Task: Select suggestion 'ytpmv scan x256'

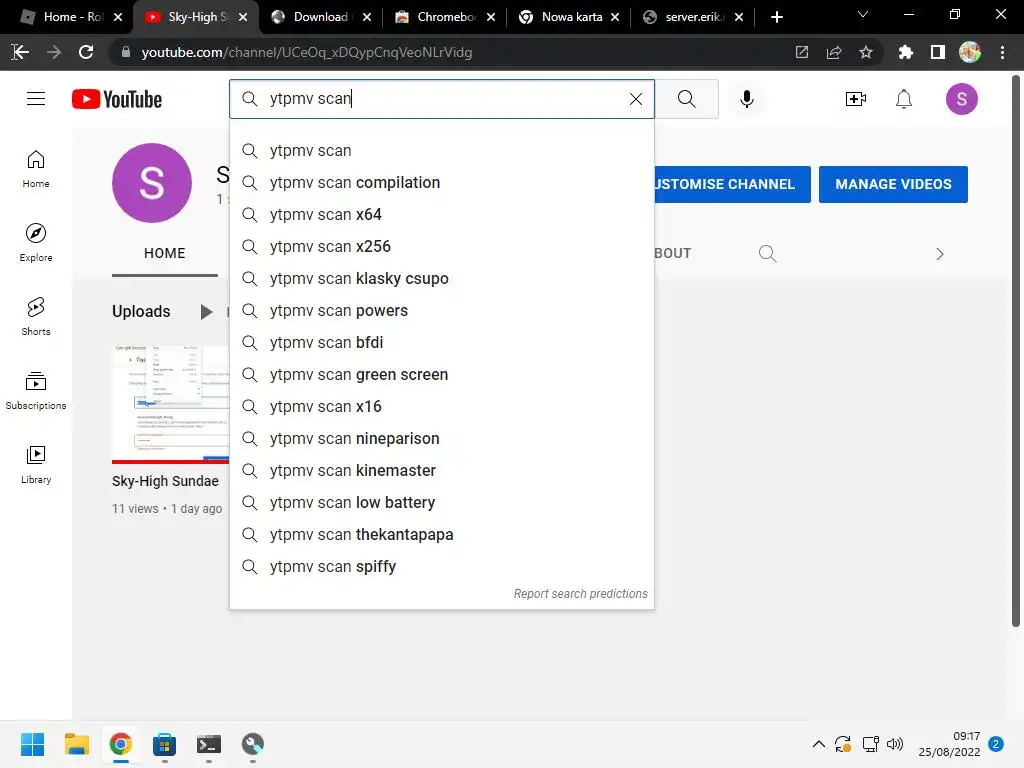Action: pyautogui.click(x=442, y=247)
